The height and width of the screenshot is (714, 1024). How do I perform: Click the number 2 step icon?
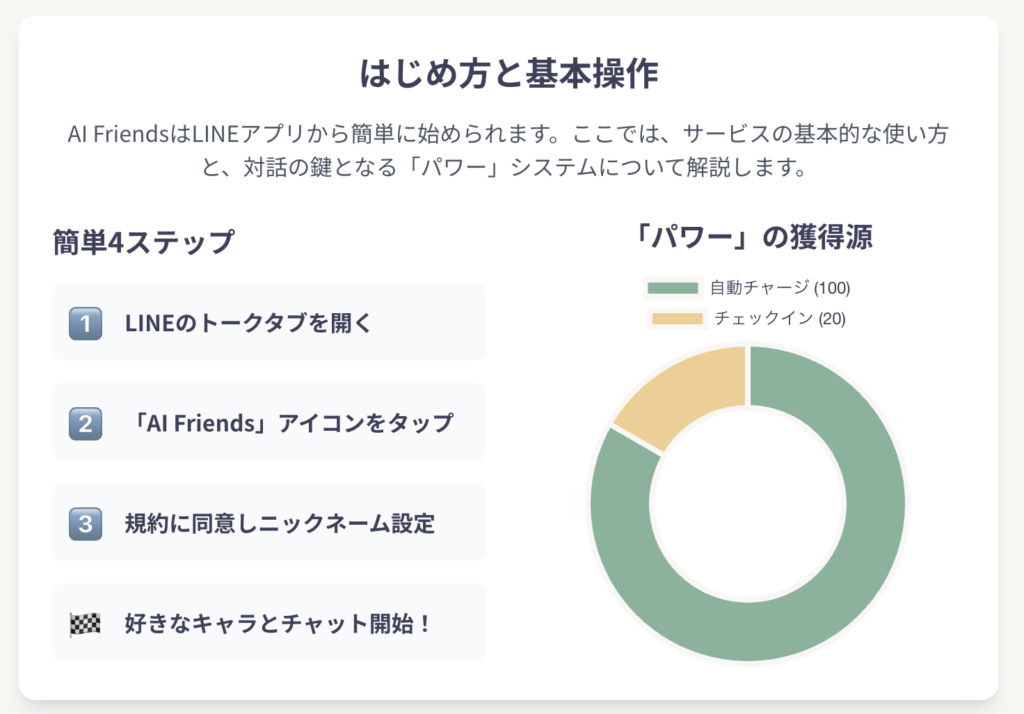[x=86, y=423]
